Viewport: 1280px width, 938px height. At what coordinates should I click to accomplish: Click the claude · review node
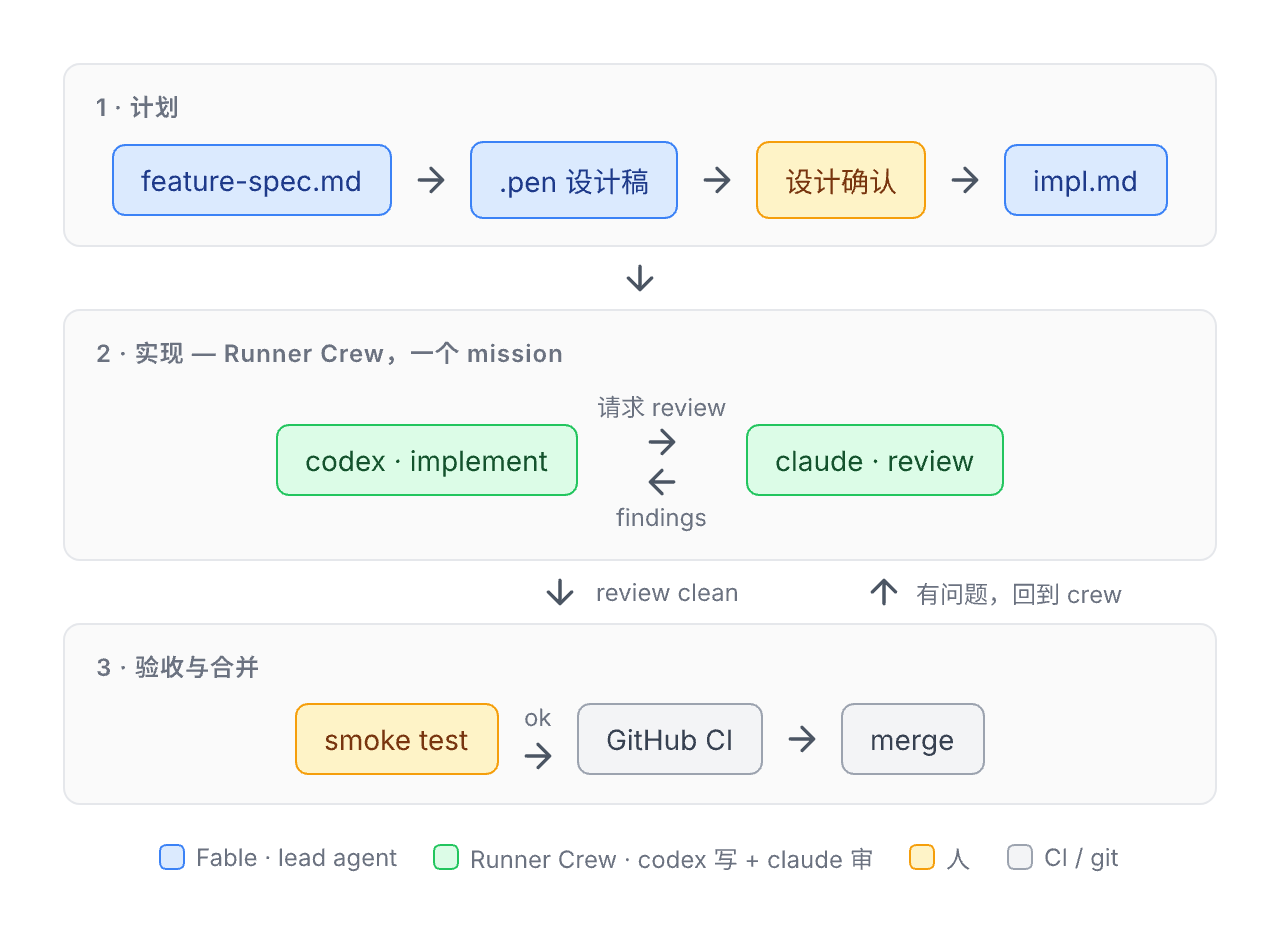click(x=875, y=460)
